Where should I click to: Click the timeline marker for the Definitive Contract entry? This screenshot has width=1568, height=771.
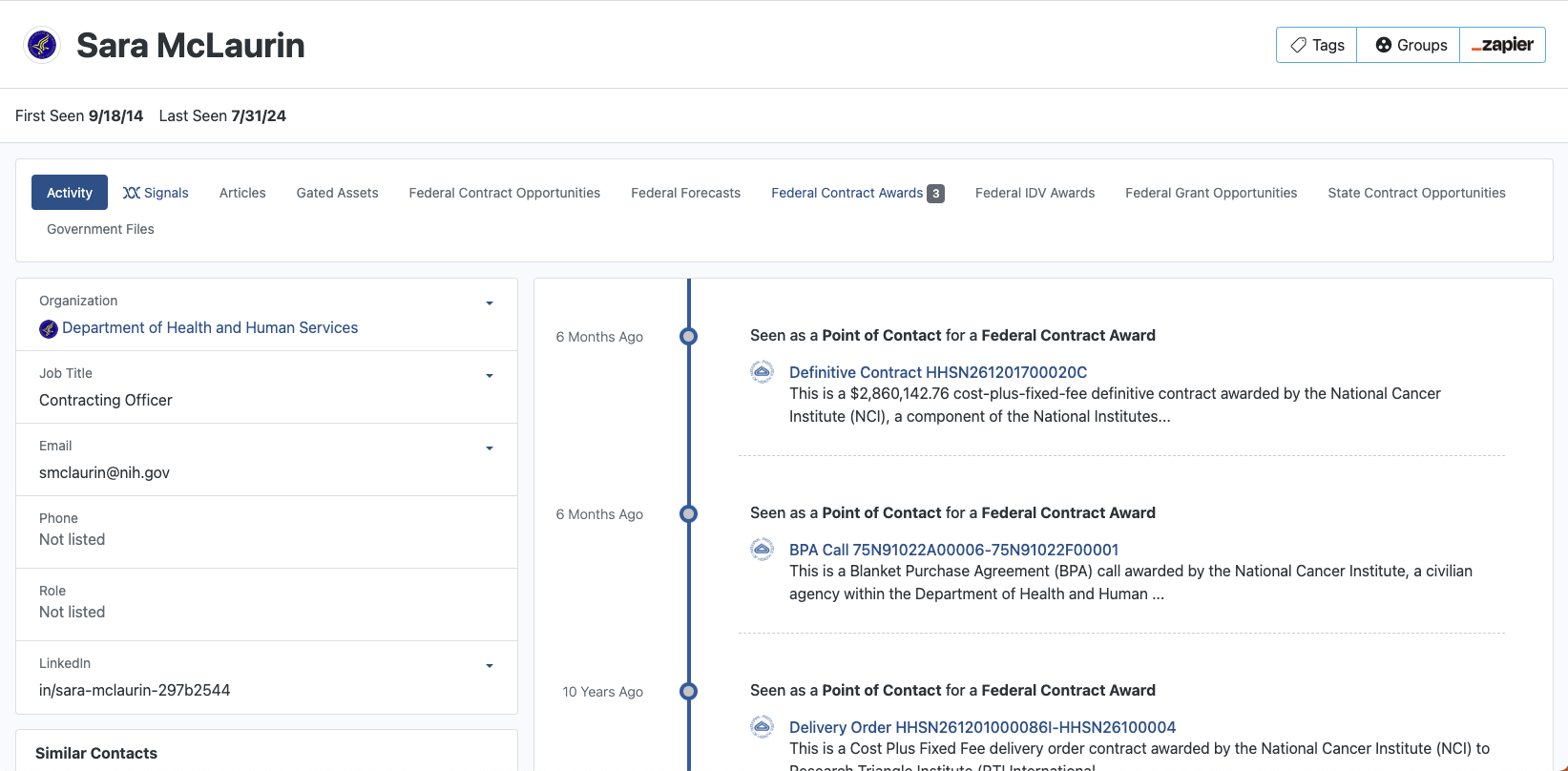click(688, 336)
